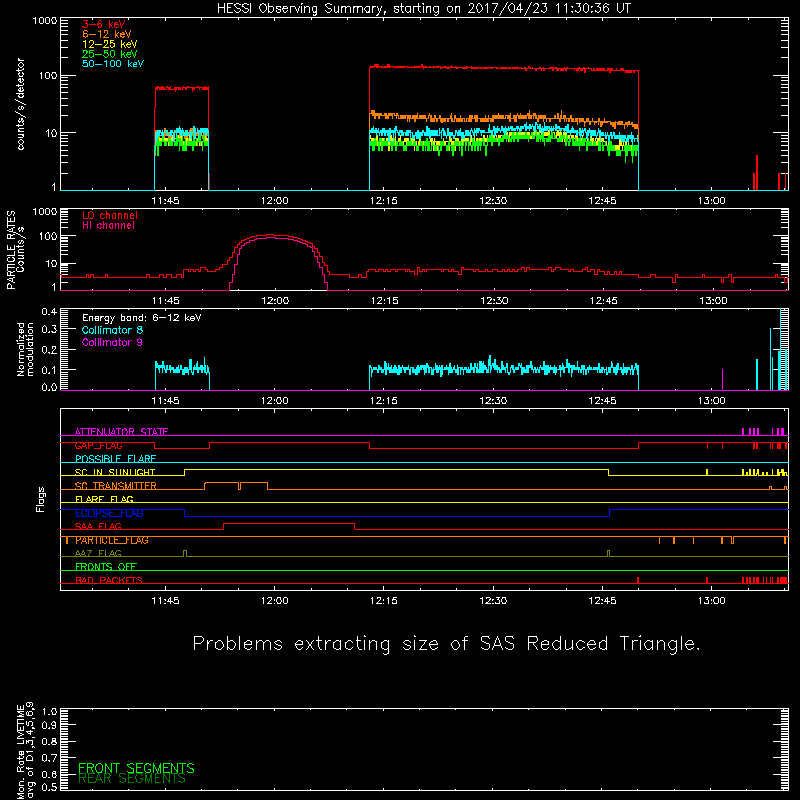Click the GAP_FLAG label
This screenshot has height=800, width=800.
point(98,445)
